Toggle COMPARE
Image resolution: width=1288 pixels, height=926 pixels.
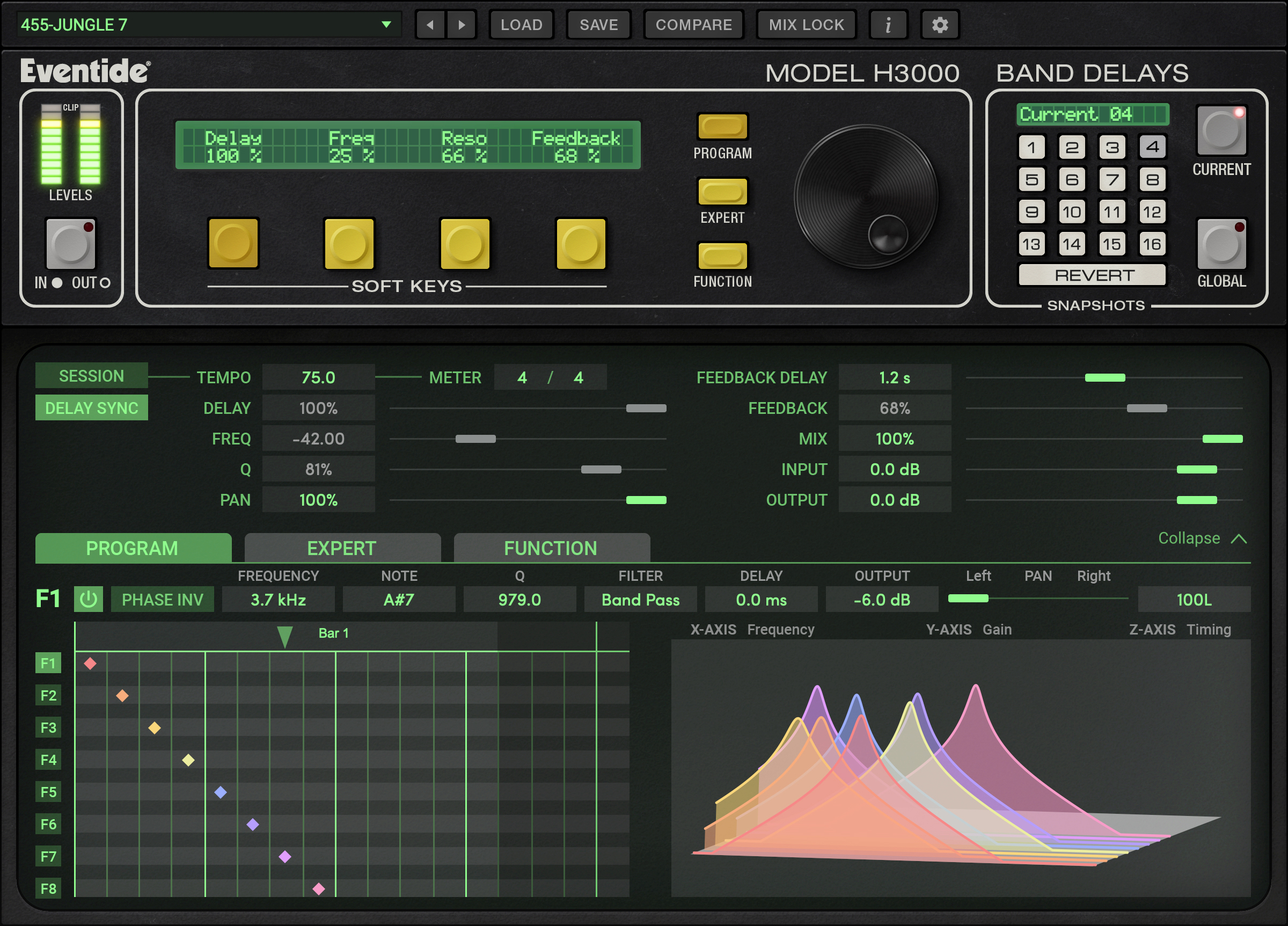[x=693, y=25]
